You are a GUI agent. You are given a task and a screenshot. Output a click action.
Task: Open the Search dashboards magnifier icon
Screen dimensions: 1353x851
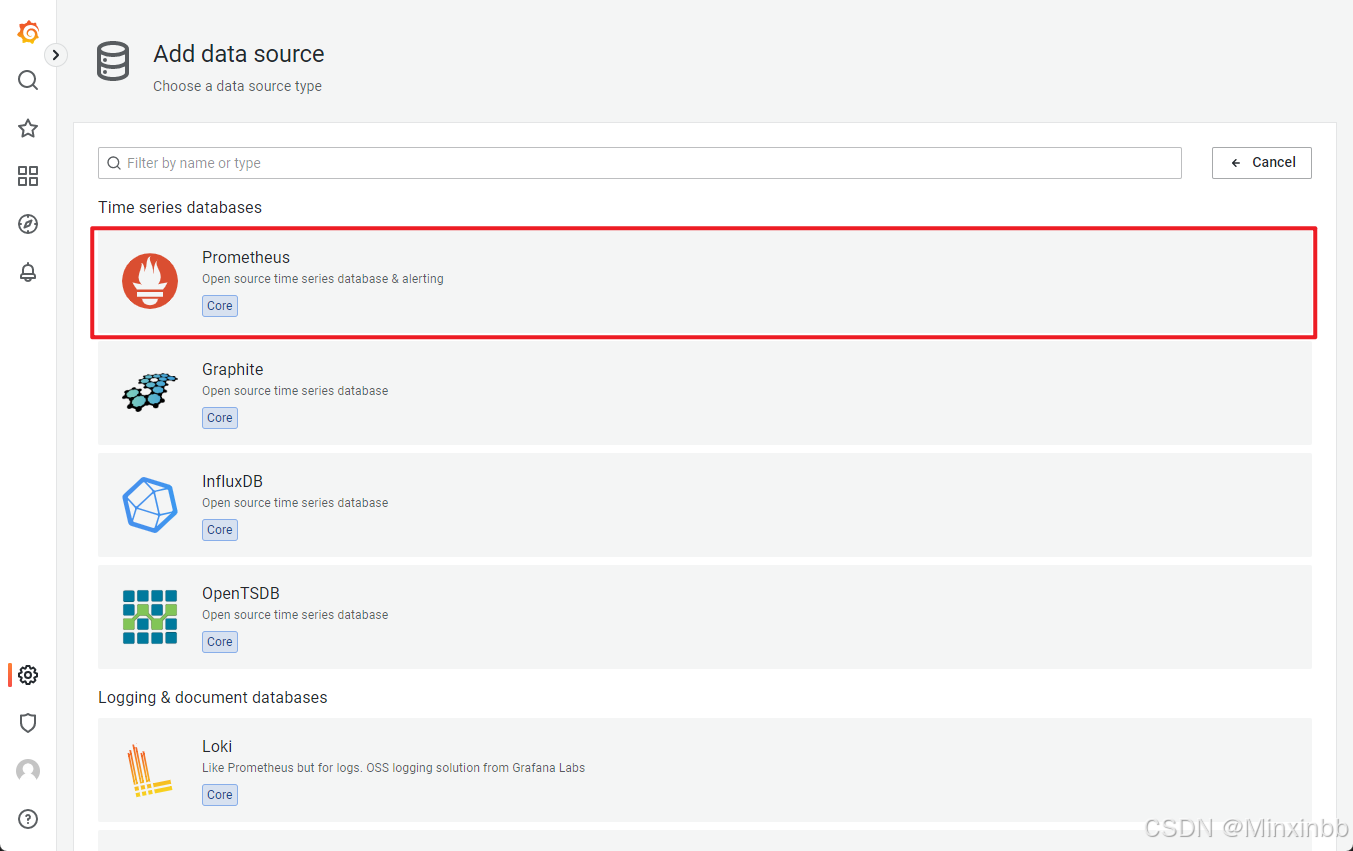[28, 80]
